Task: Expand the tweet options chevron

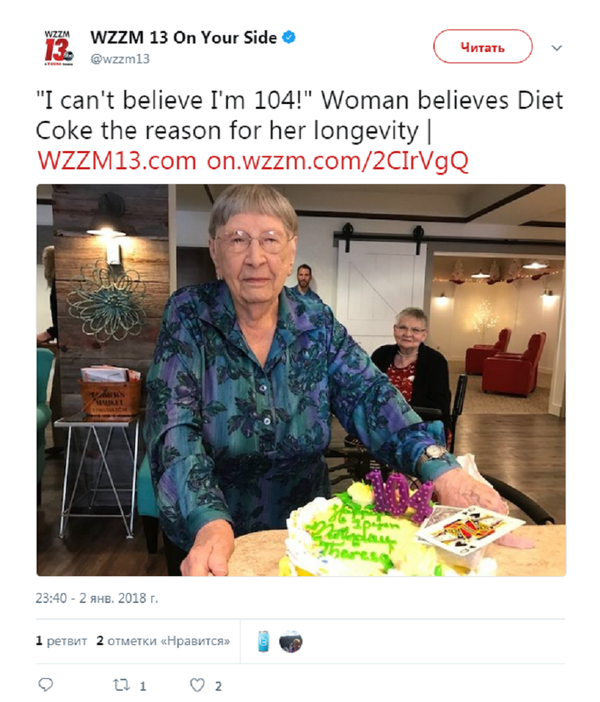Action: pyautogui.click(x=557, y=47)
